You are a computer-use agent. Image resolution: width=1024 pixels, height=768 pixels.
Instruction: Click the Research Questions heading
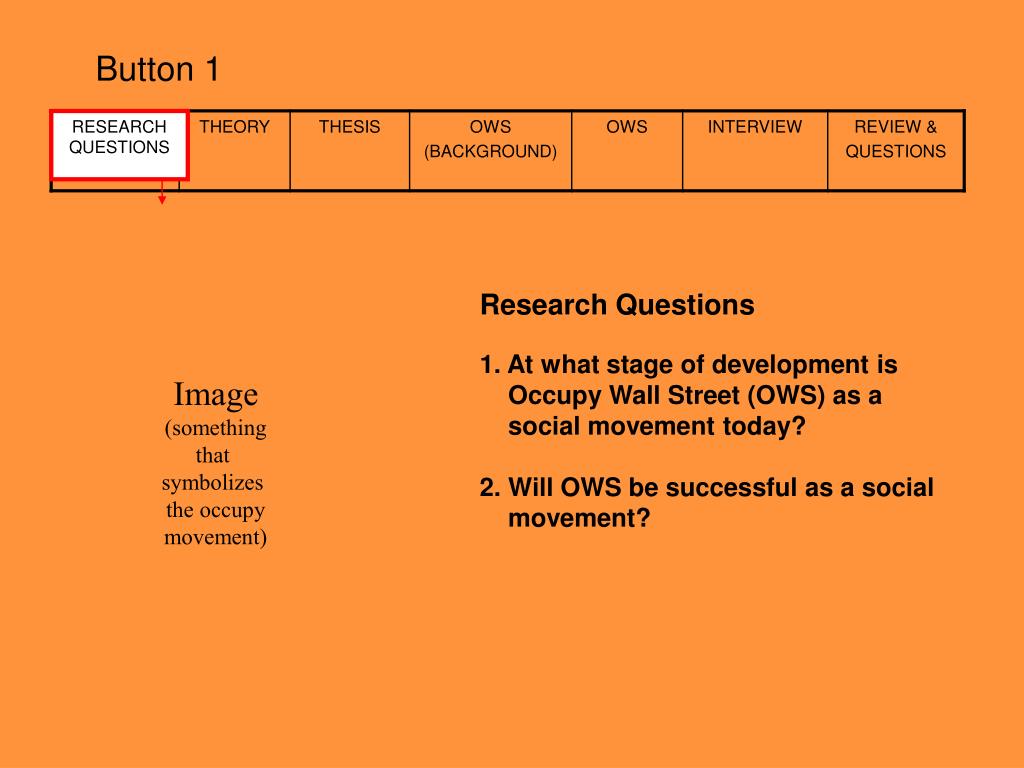617,305
